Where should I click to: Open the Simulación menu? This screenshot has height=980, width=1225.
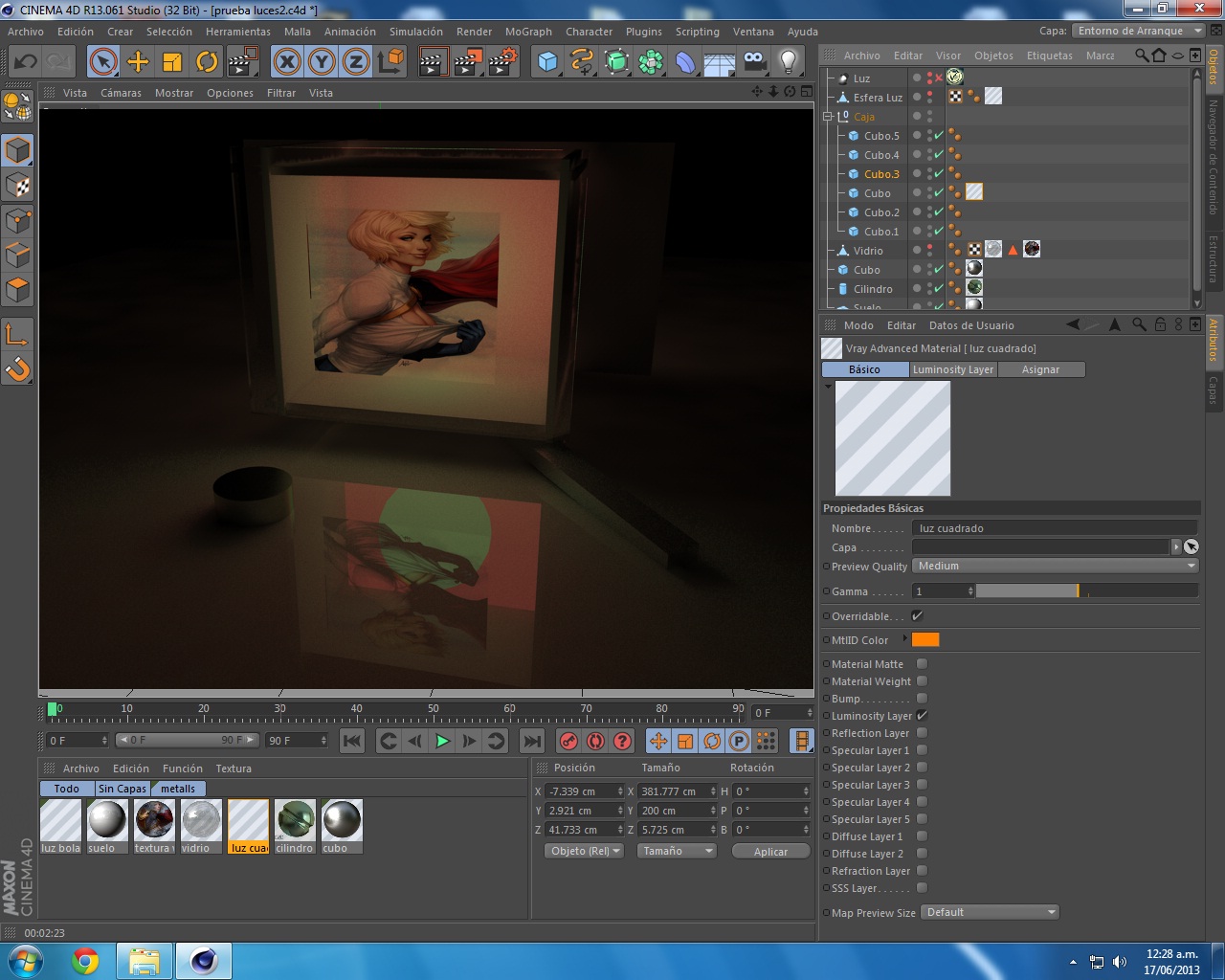(416, 32)
